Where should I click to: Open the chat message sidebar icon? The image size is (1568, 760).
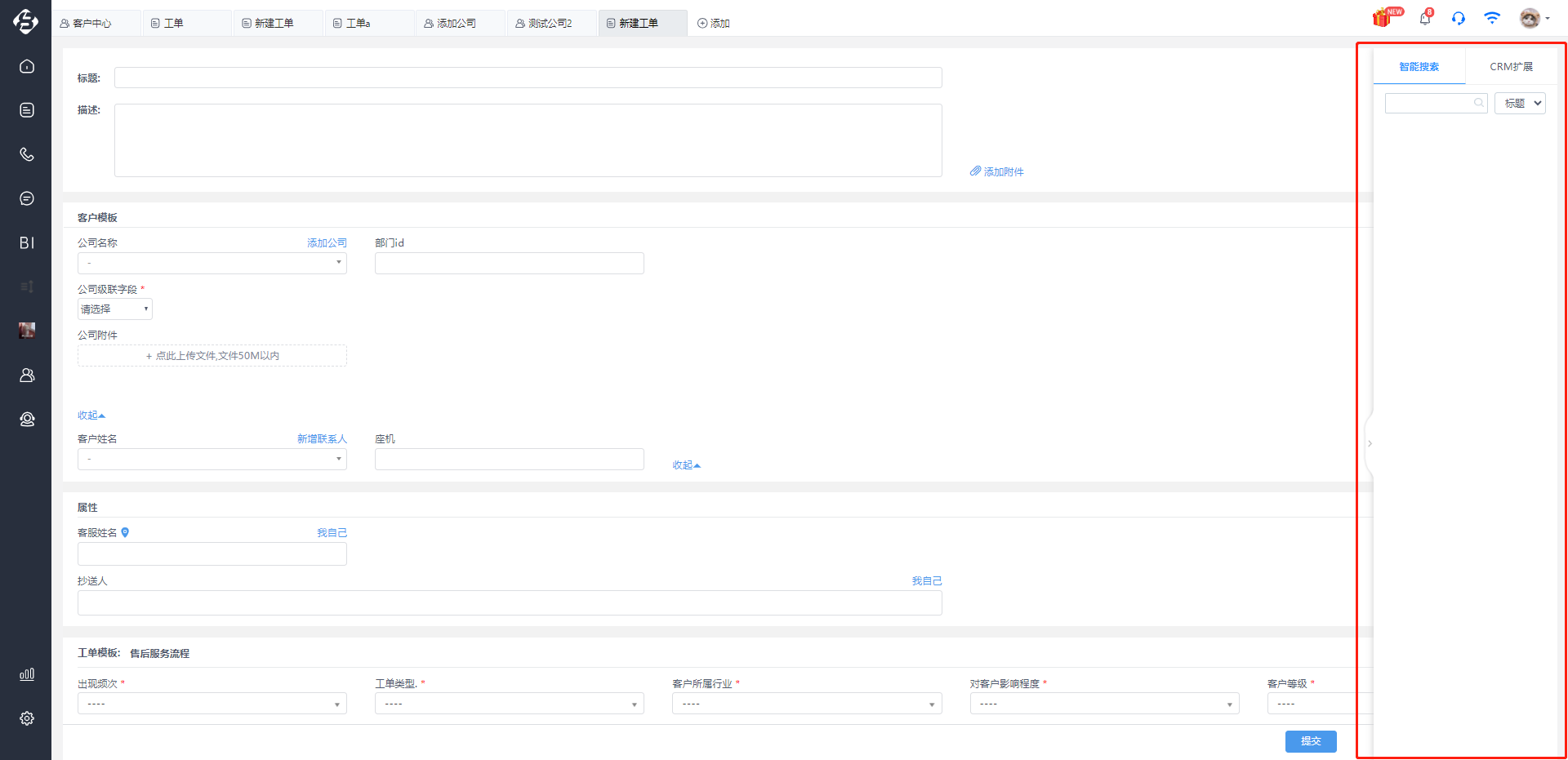click(x=27, y=198)
